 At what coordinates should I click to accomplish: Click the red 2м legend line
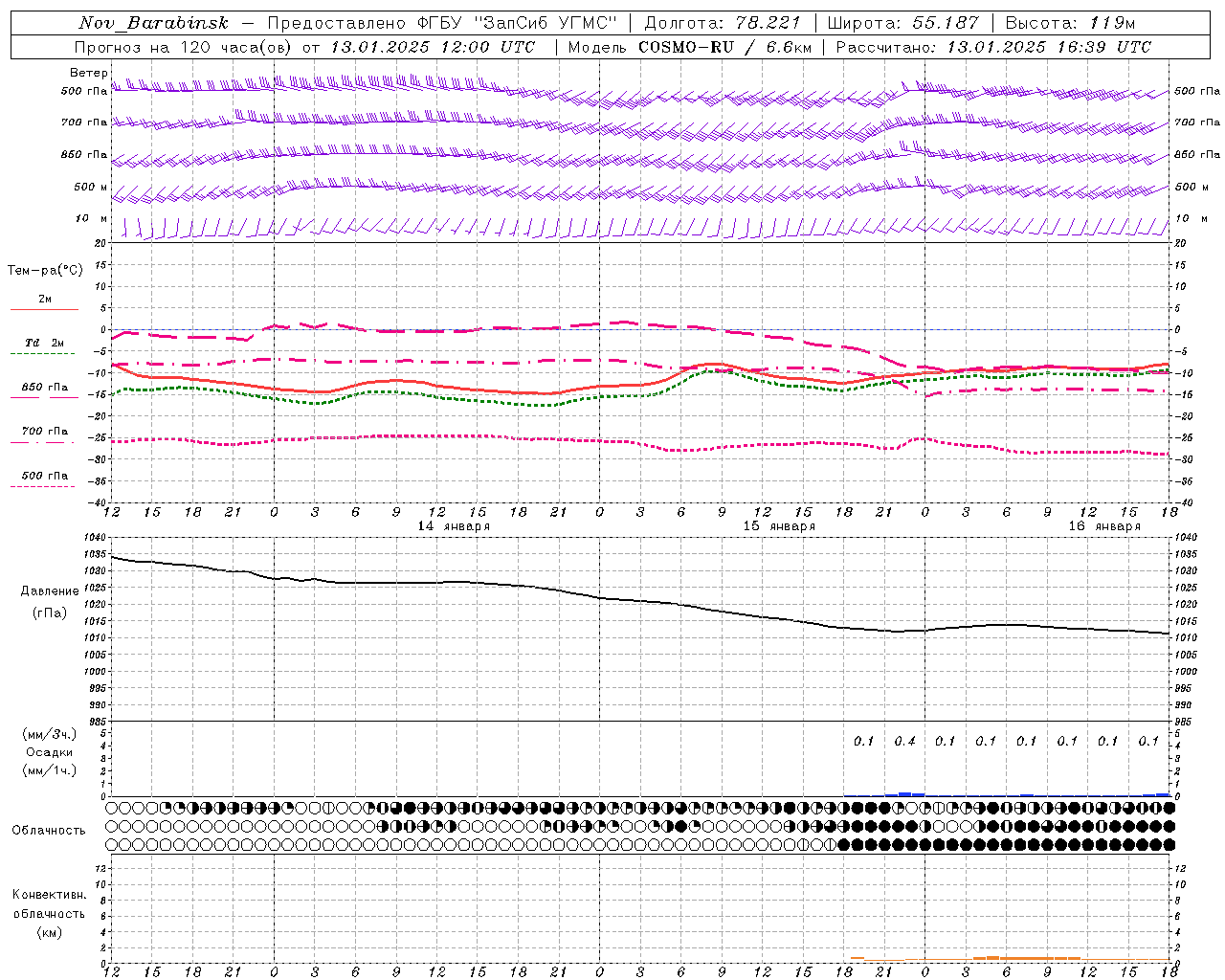click(44, 309)
